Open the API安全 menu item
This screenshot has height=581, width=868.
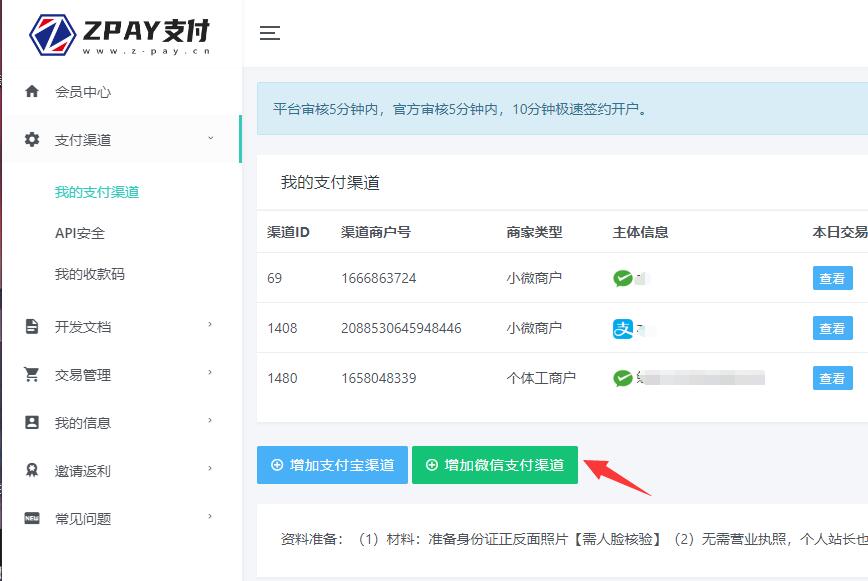tap(80, 233)
